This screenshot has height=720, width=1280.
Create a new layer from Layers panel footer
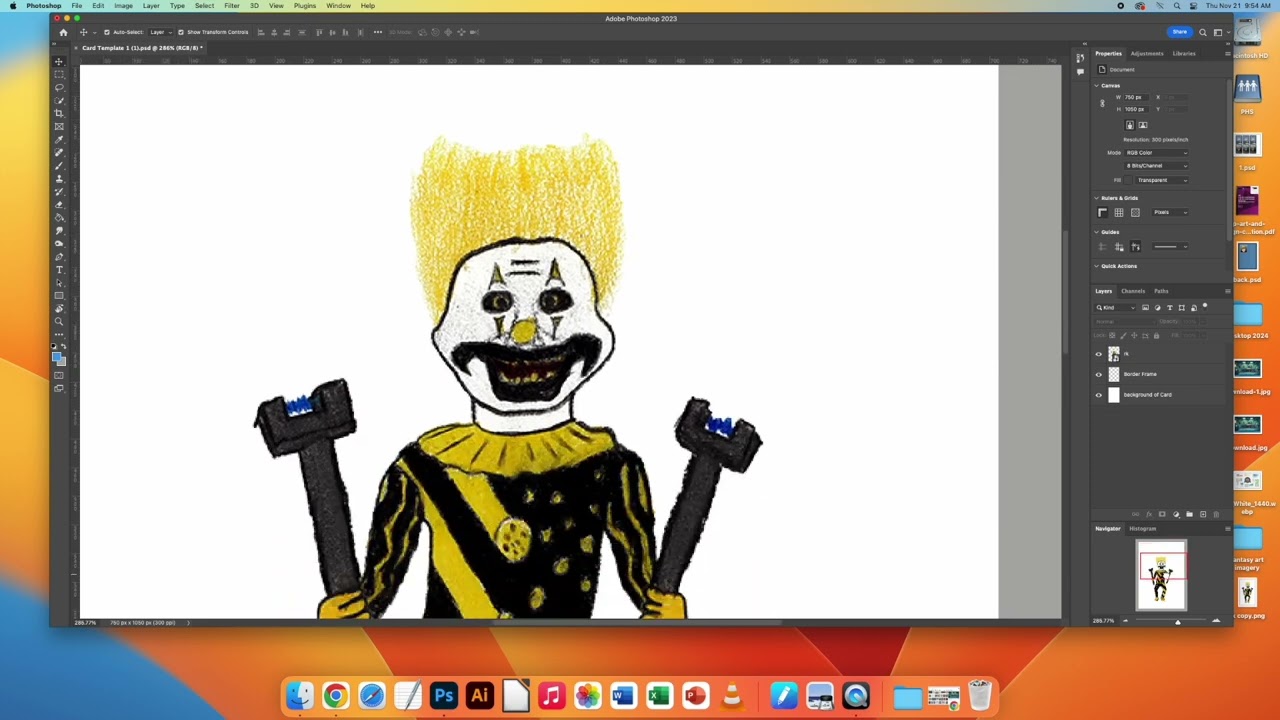tap(1203, 514)
